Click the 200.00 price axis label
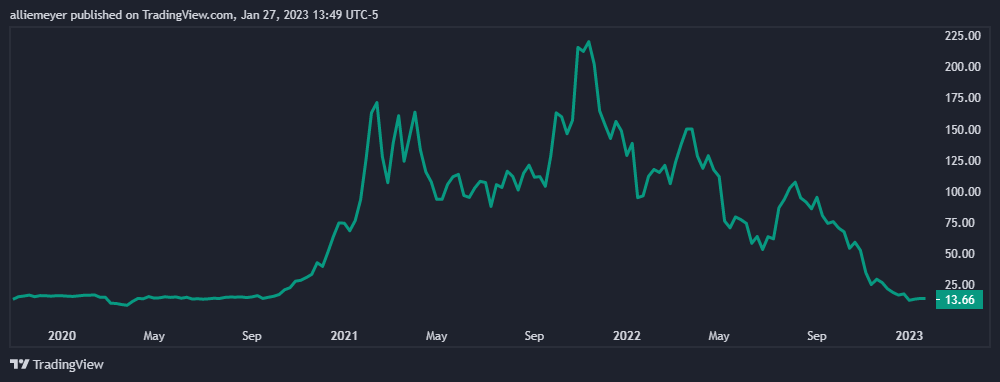The width and height of the screenshot is (1000, 382). (x=962, y=67)
